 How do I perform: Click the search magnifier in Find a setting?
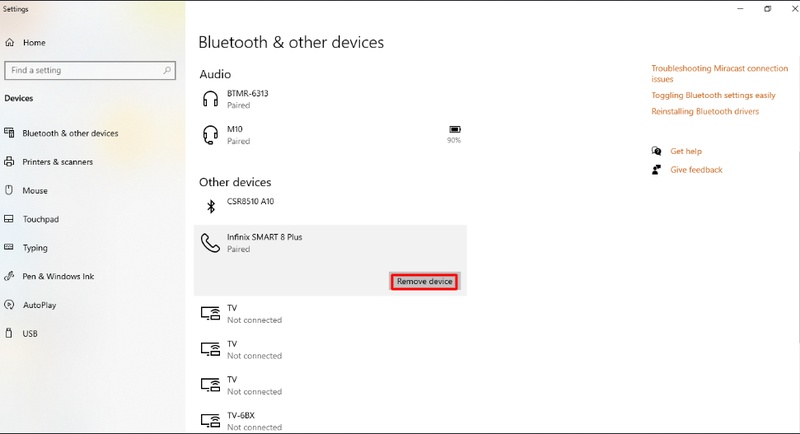(167, 70)
